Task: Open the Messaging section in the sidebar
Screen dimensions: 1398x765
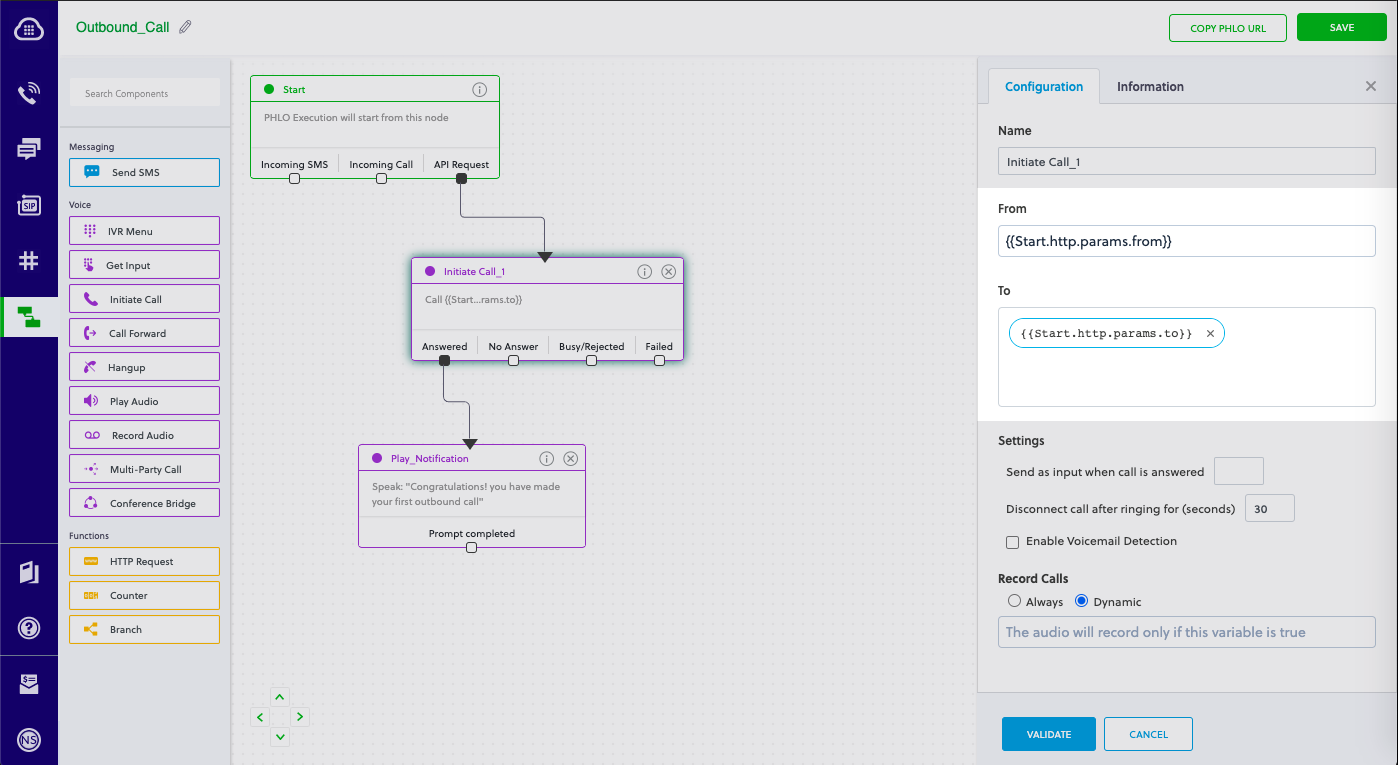Action: [29, 149]
